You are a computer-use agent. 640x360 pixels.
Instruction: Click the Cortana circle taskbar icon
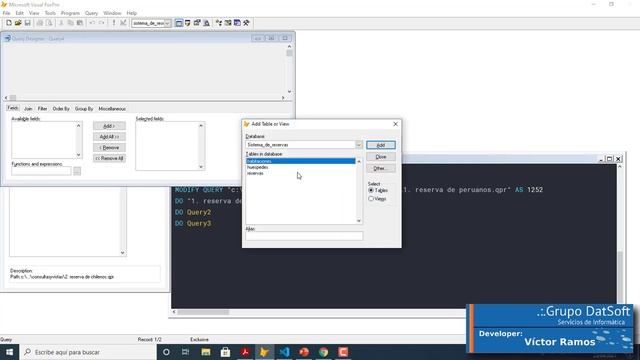tap(166, 352)
